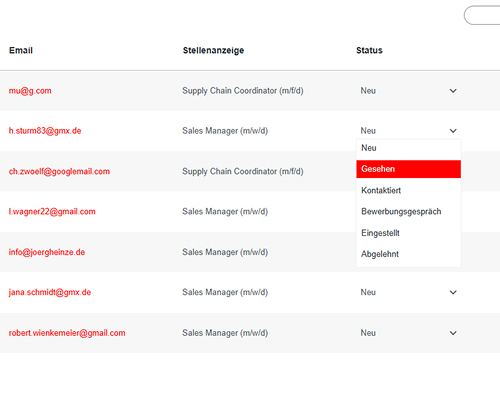Open email link info@joergheinze.de
Image resolution: width=500 pixels, height=400 pixels.
pos(47,252)
